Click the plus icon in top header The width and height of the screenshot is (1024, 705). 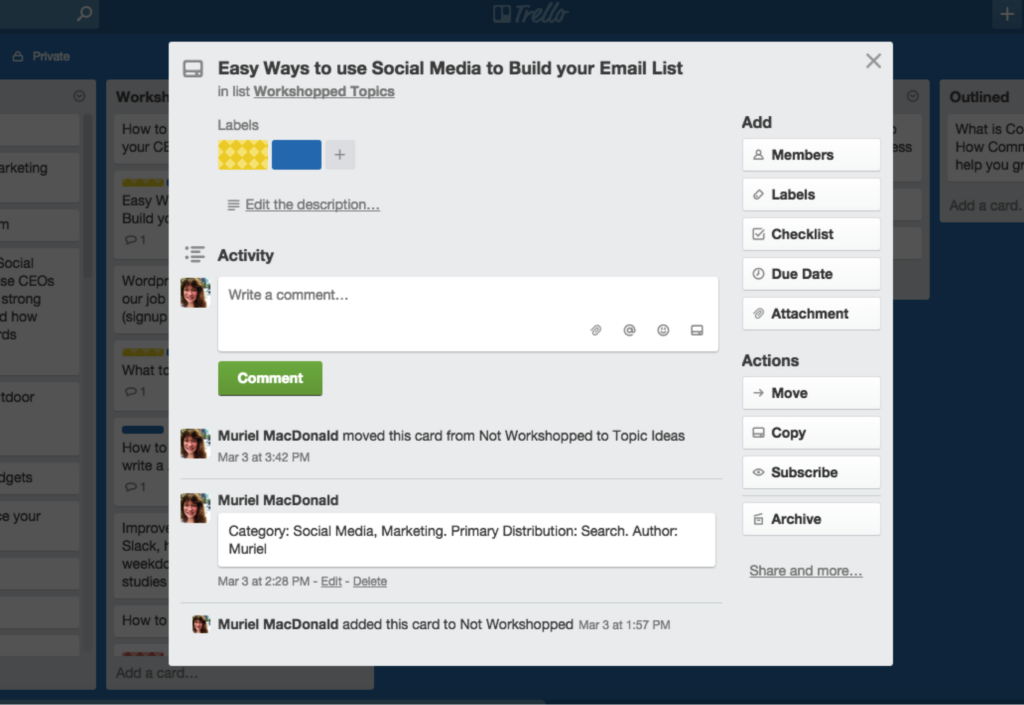pos(1006,14)
